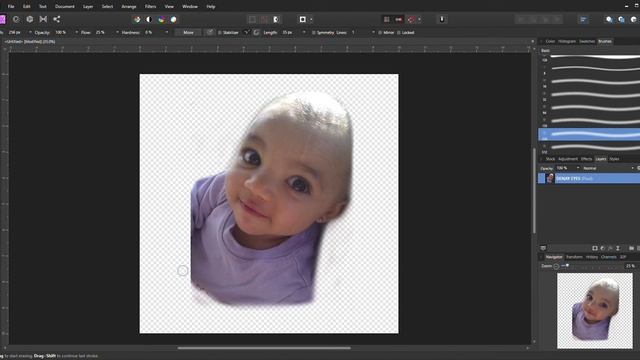Open the Snapping options dropdown arrow
Viewport: 640px width, 360px height.
tap(419, 19)
